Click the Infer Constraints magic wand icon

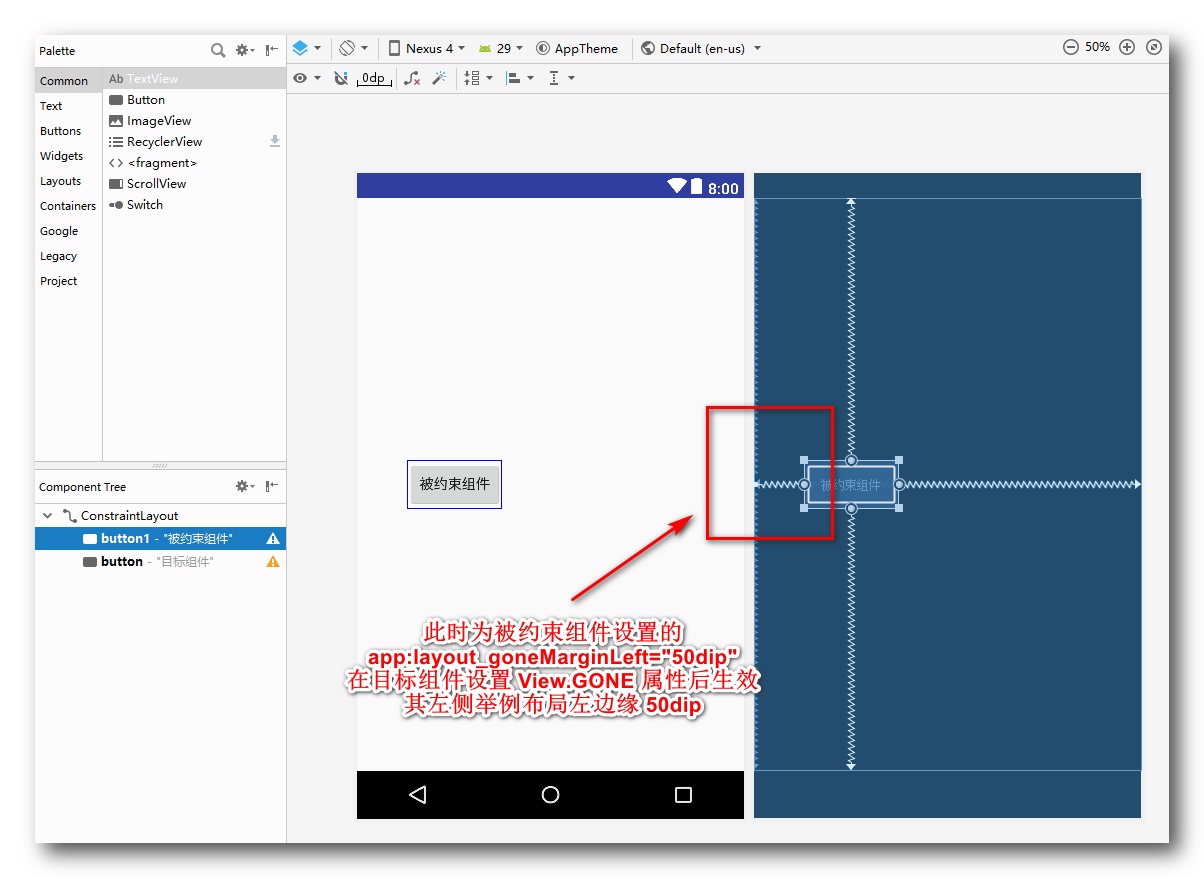coord(440,77)
